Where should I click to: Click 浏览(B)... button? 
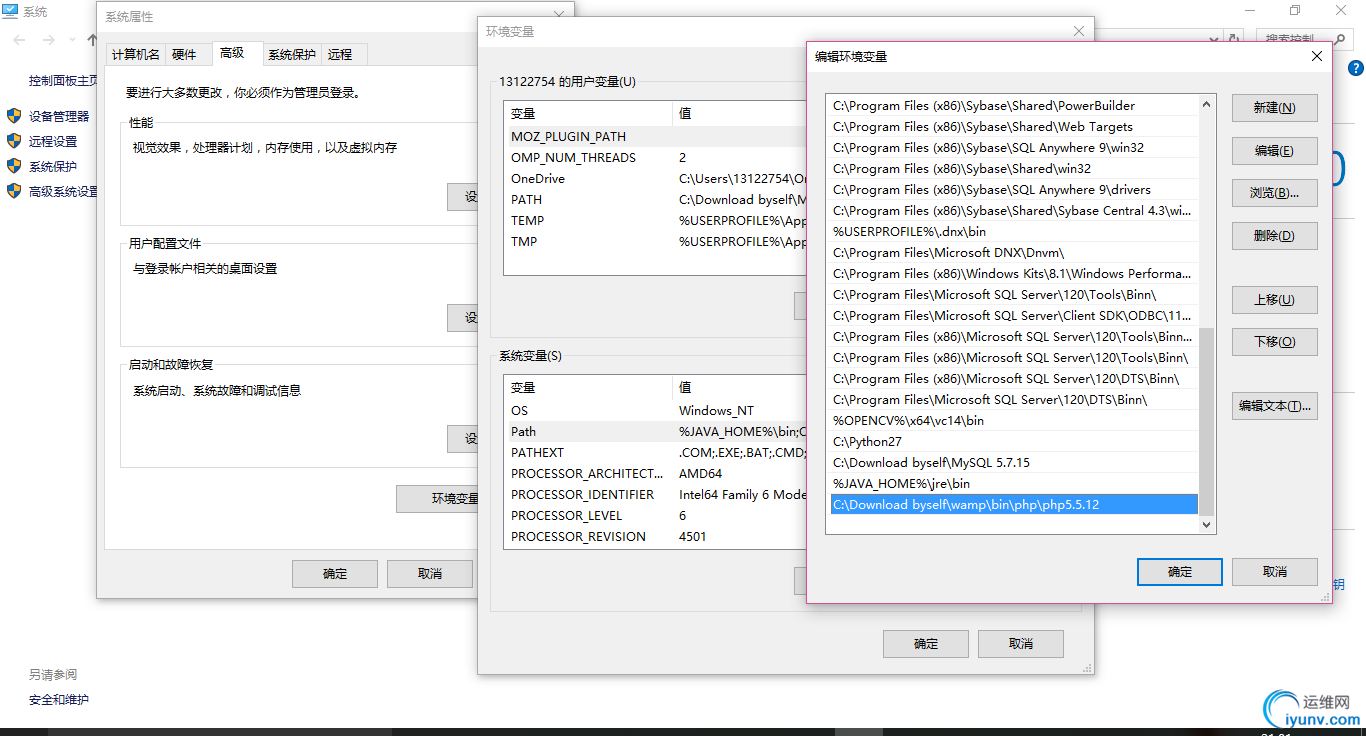1274,193
